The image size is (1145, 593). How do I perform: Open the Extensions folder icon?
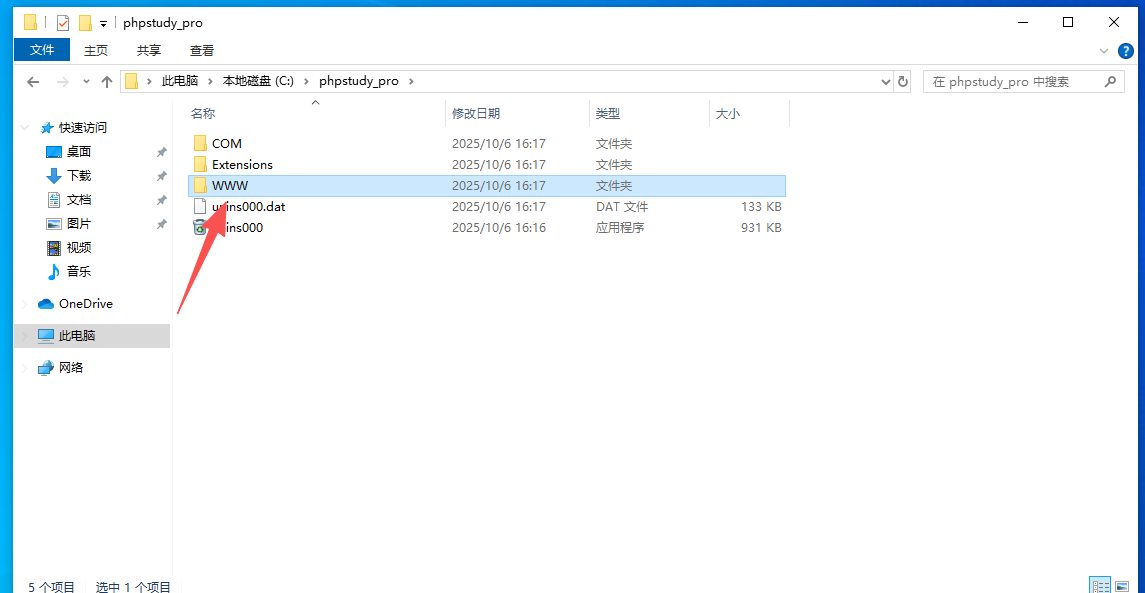[200, 164]
